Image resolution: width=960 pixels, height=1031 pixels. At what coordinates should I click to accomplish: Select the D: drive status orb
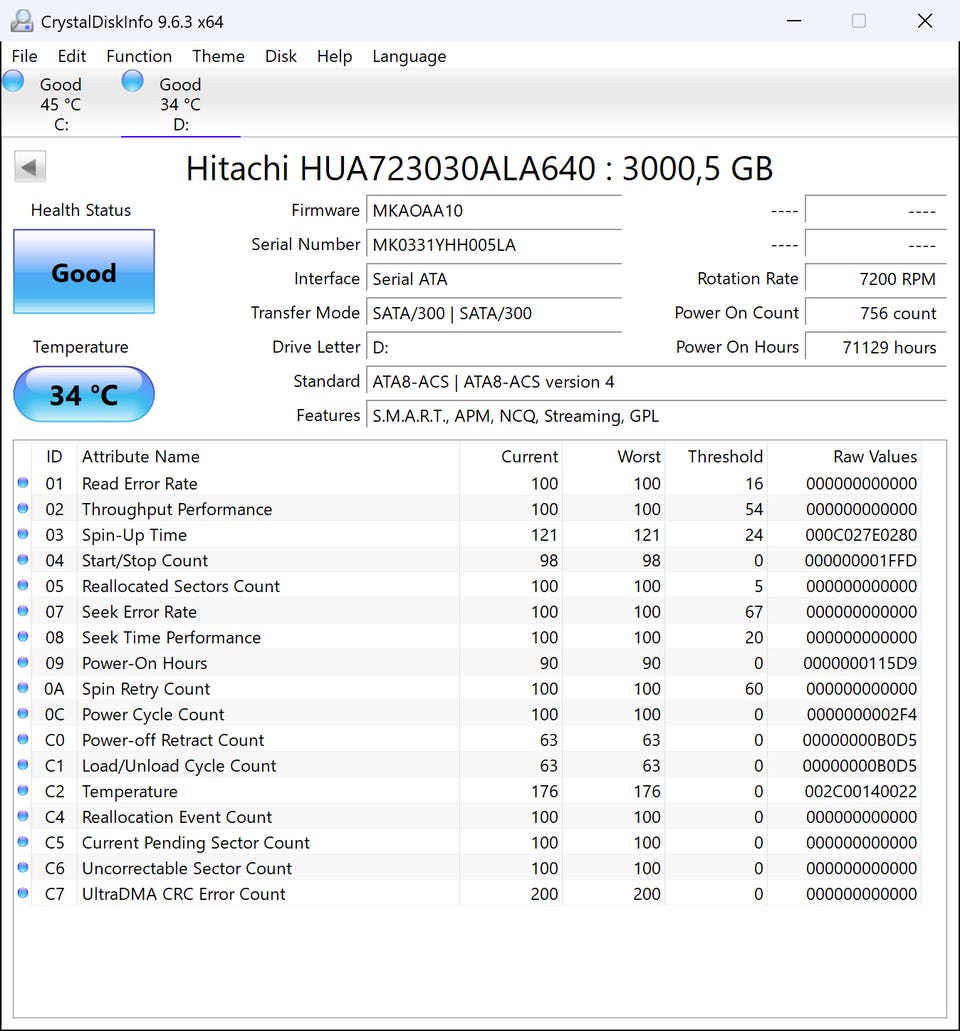(x=132, y=82)
